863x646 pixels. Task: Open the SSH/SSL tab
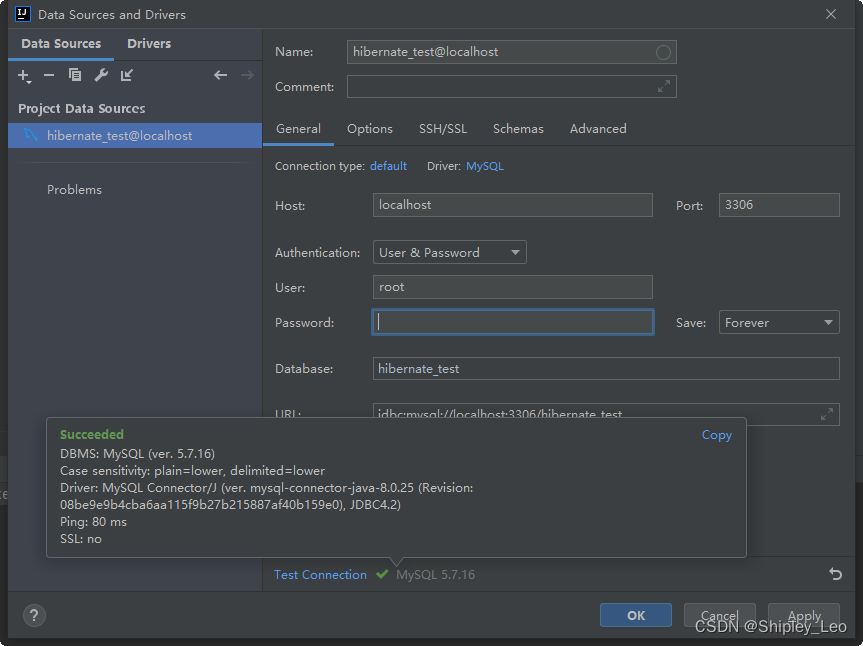[443, 129]
